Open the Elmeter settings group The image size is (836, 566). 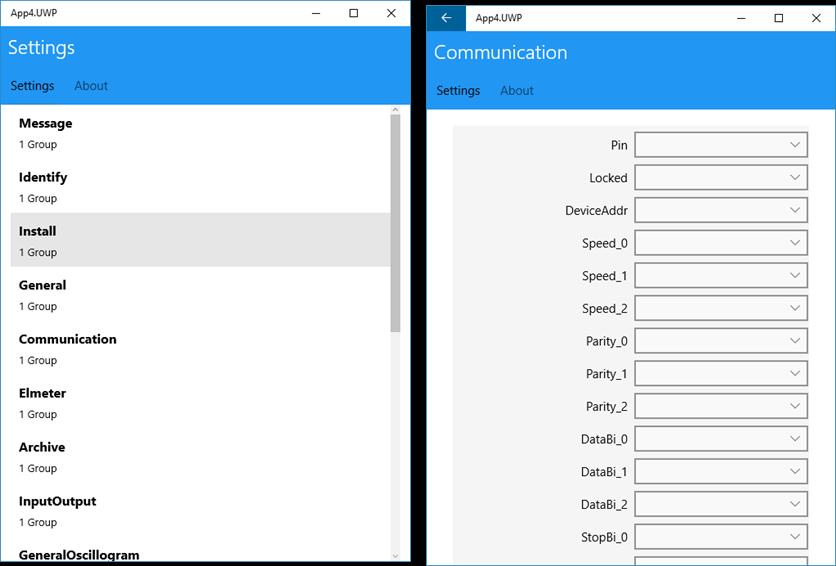(x=200, y=402)
